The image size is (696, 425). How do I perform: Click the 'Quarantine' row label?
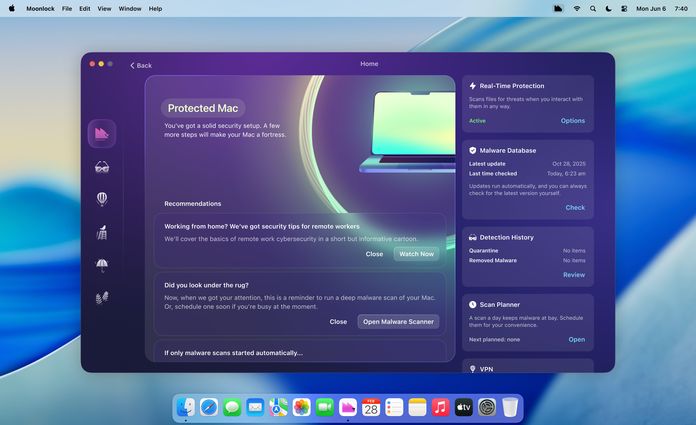(x=483, y=250)
